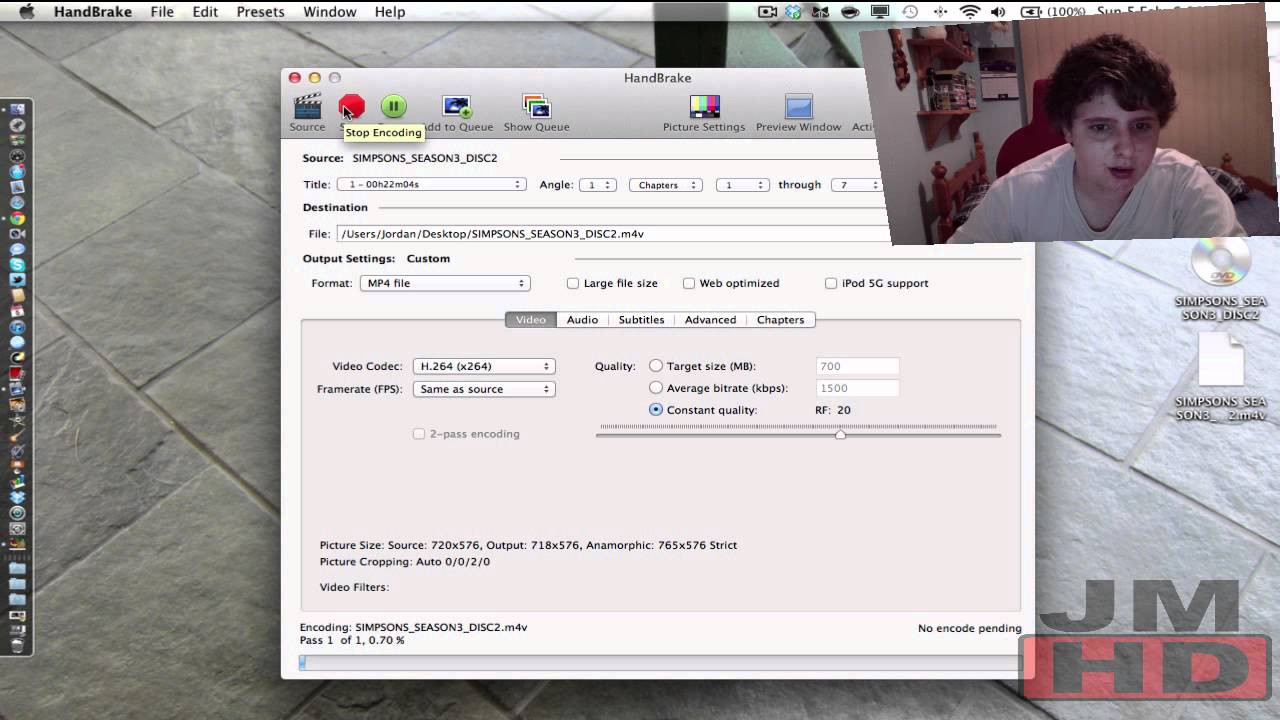Select the Target size (MB) radio button

tap(656, 366)
